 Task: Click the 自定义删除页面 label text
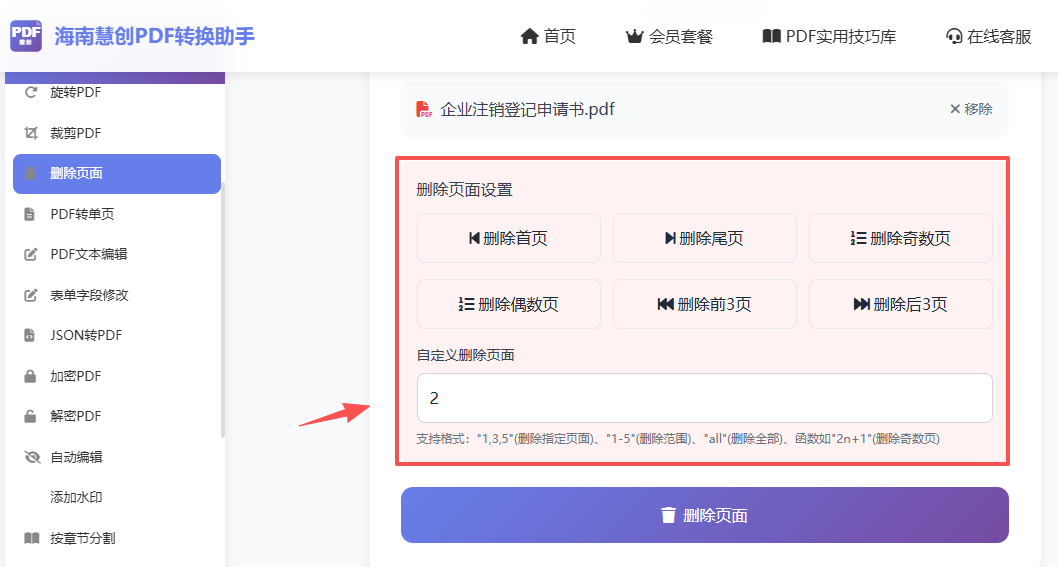(x=466, y=355)
